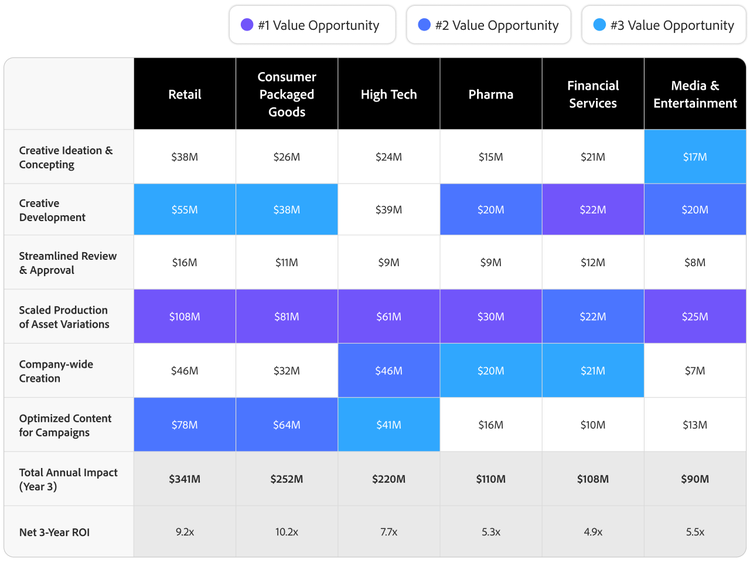
Task: Click the $341M Retail total annual impact
Action: click(x=185, y=479)
